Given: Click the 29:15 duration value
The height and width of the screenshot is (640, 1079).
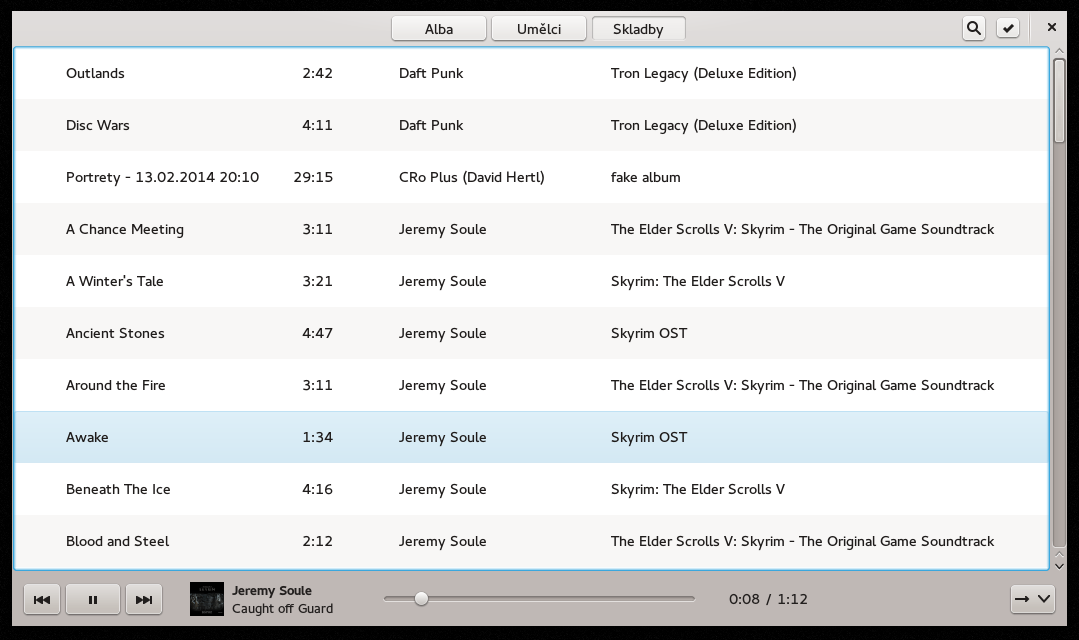Looking at the screenshot, I should (x=313, y=177).
